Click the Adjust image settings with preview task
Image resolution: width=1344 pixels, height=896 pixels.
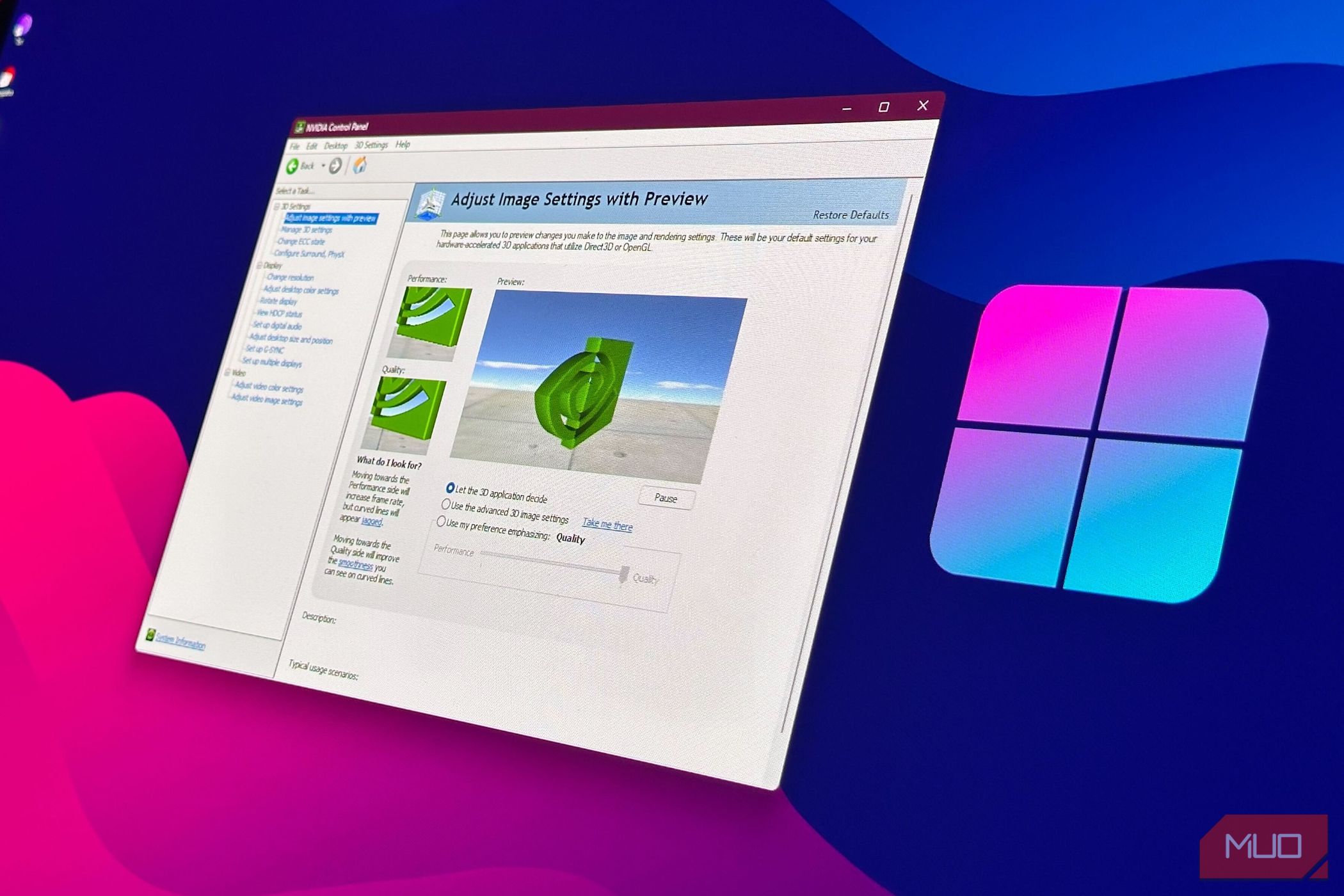coord(330,218)
